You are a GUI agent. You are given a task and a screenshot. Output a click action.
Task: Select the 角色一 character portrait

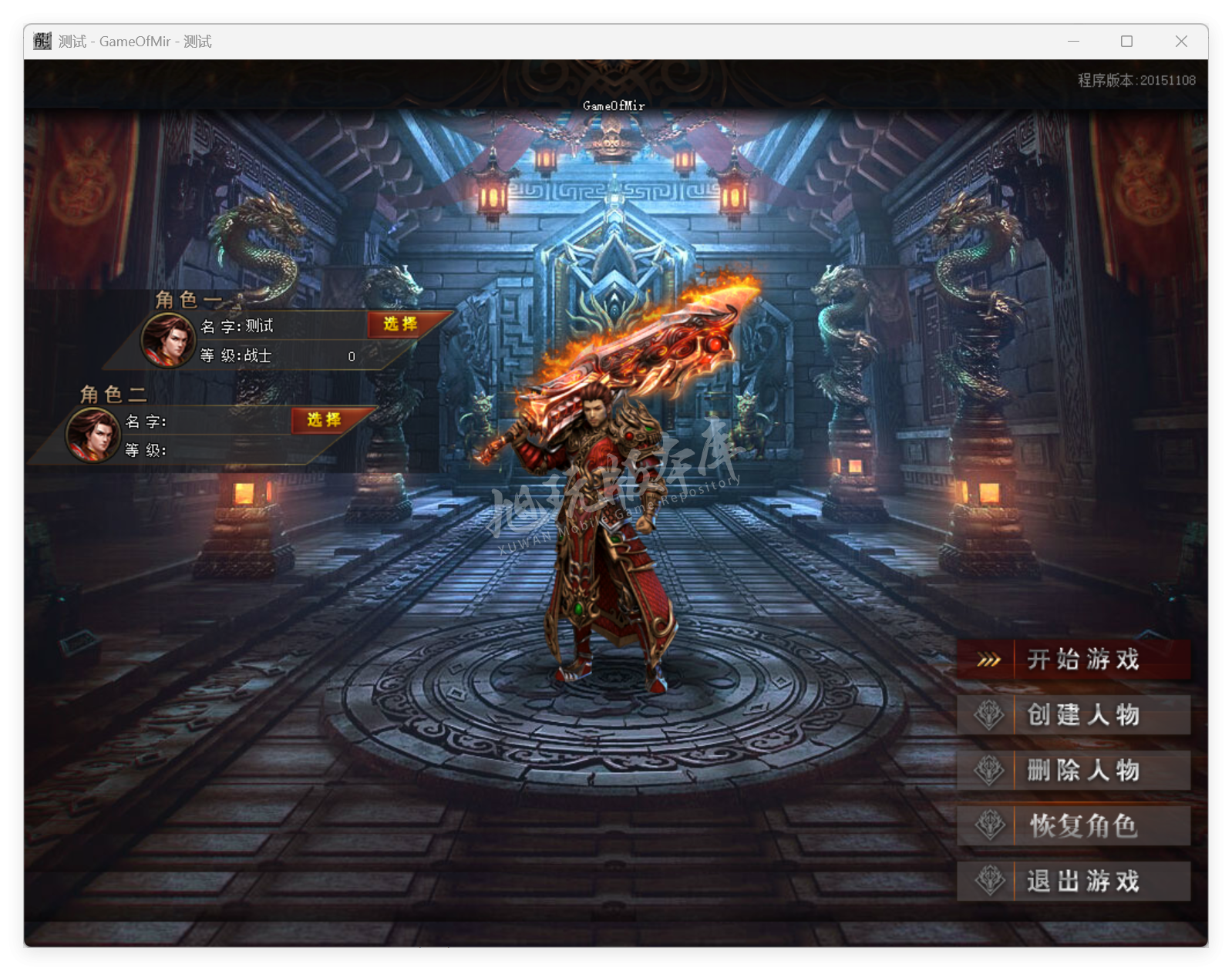[168, 340]
